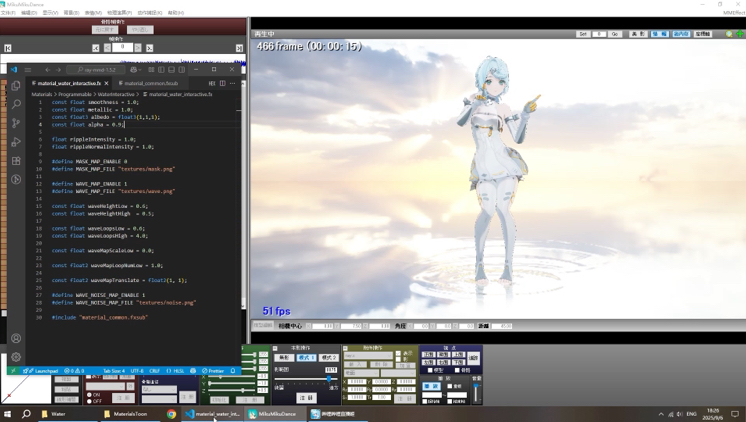
Task: Click errors and warnings count in status bar
Action: pos(74,371)
